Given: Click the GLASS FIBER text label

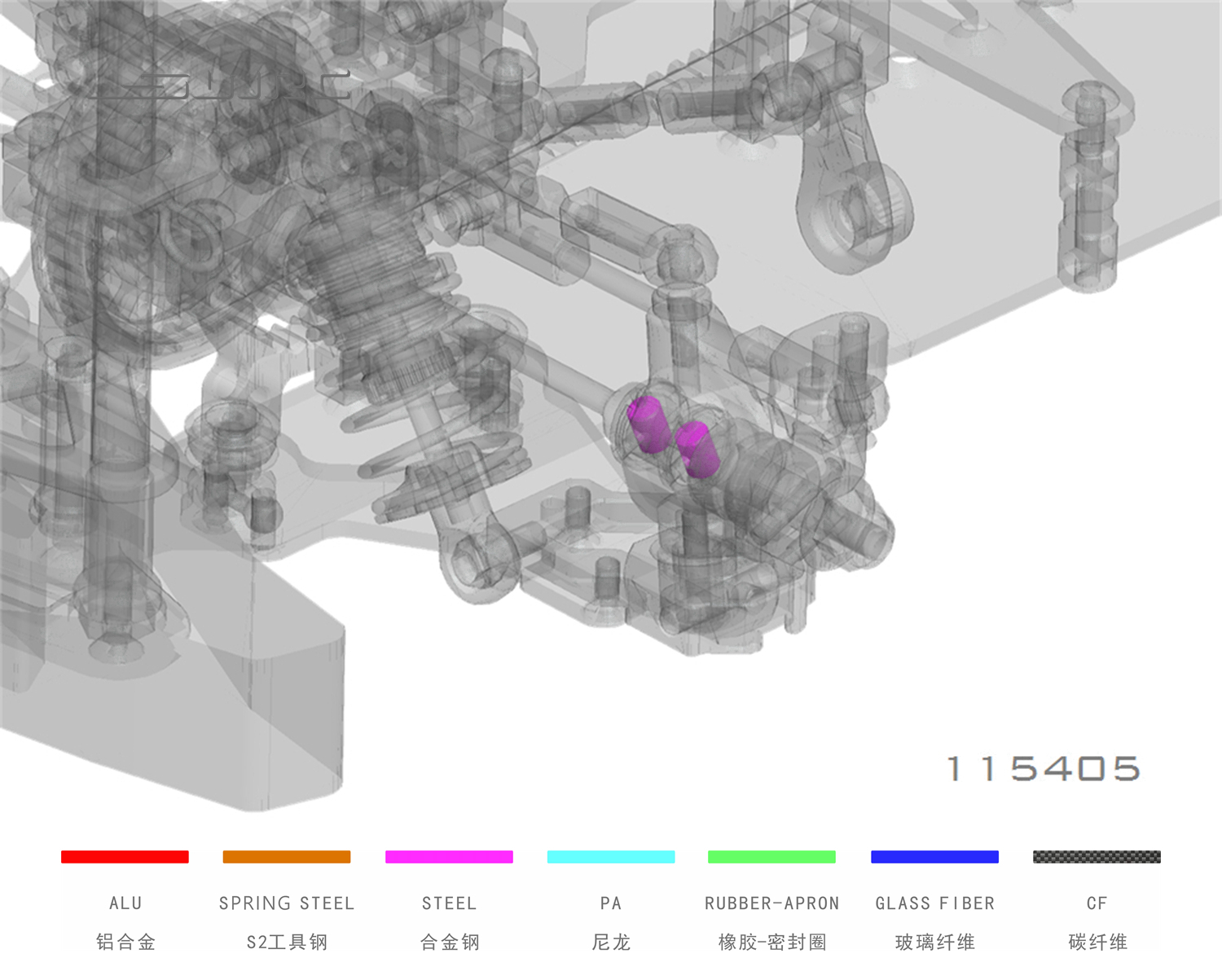Looking at the screenshot, I should tap(934, 903).
